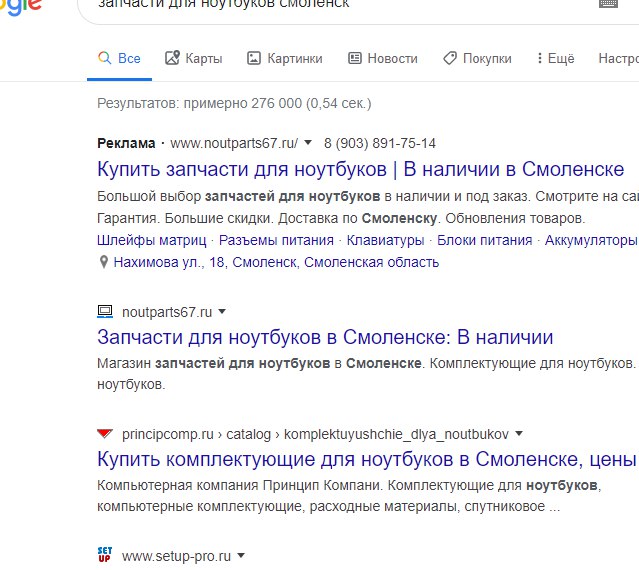Open the Новости tab

pyautogui.click(x=383, y=59)
